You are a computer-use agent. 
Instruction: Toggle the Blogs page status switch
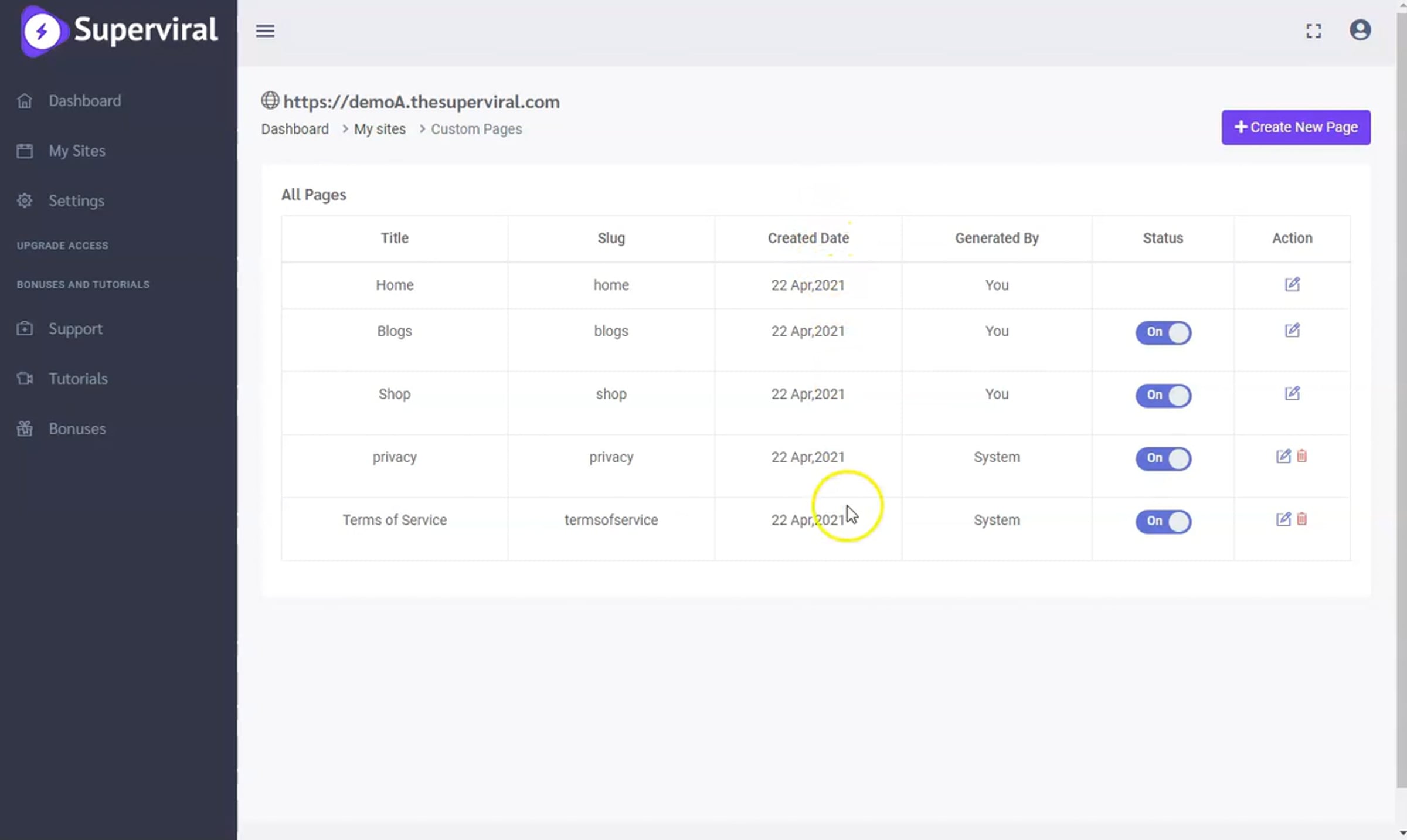click(1163, 332)
